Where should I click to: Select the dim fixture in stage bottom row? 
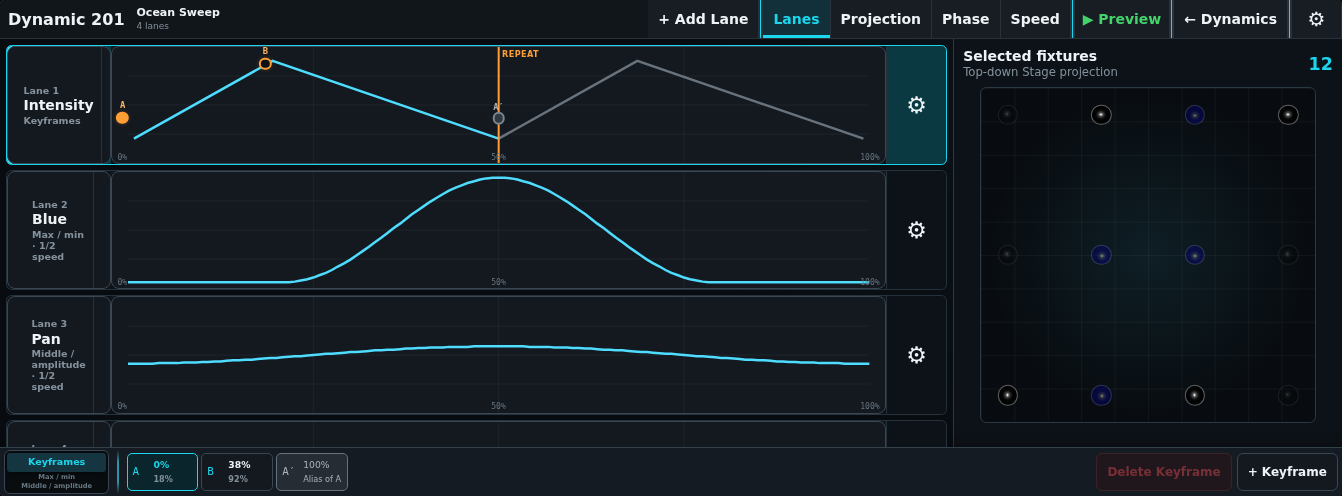(x=1288, y=395)
